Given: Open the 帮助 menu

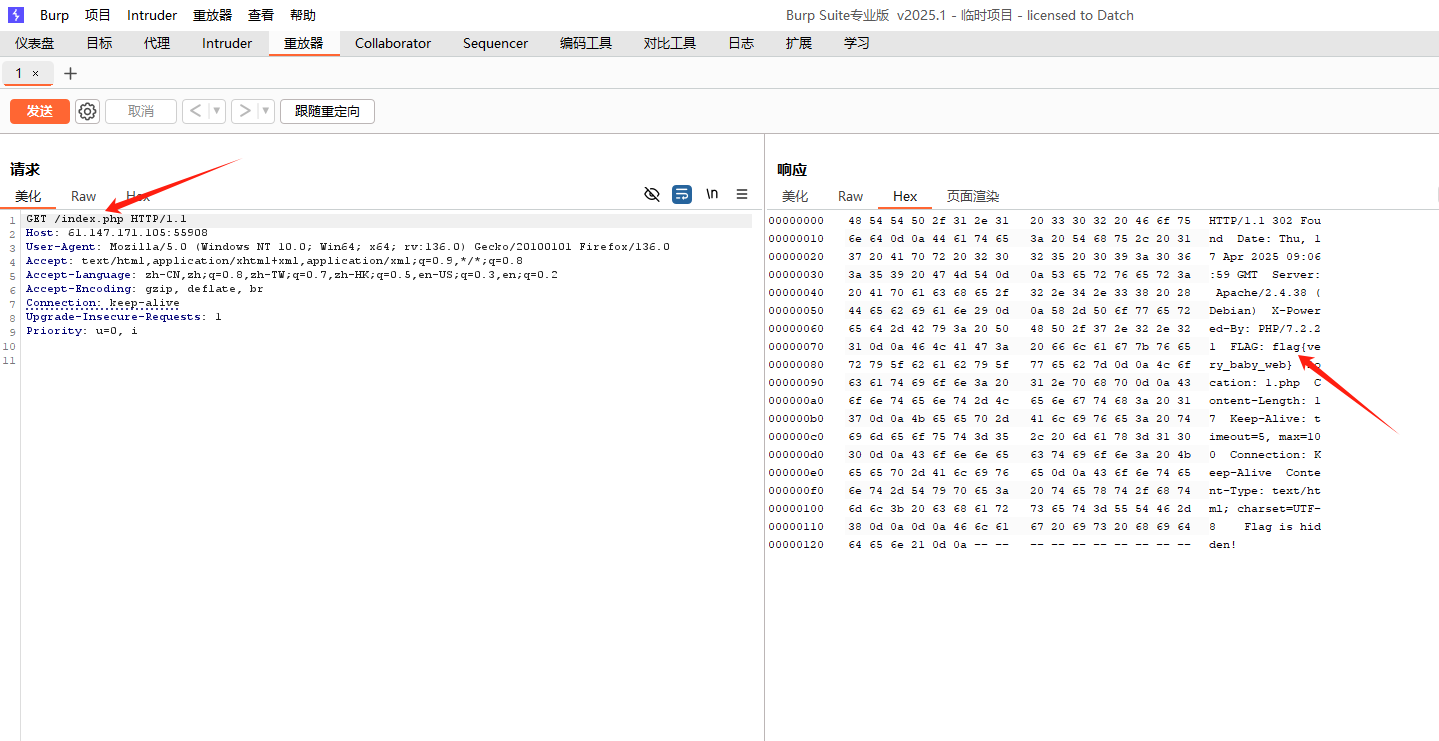Looking at the screenshot, I should point(302,15).
